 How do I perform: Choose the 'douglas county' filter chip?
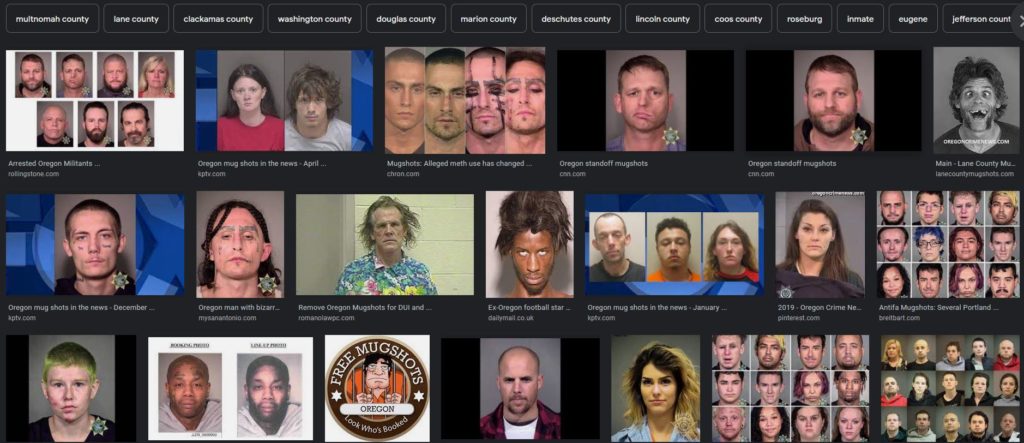[406, 19]
